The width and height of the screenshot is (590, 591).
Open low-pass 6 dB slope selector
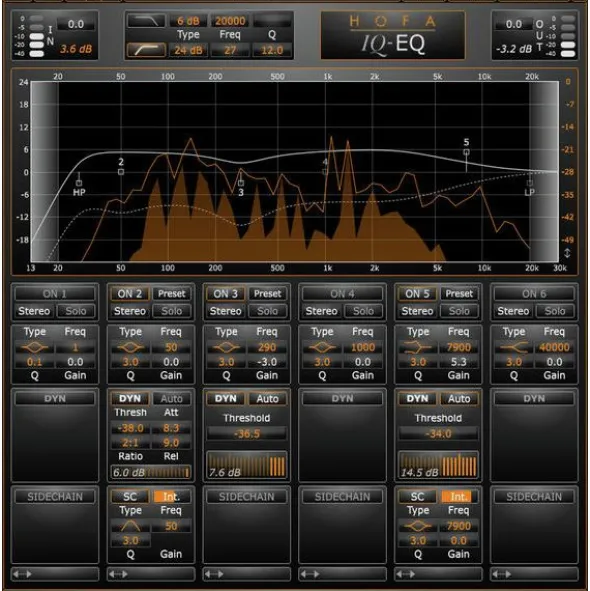pyautogui.click(x=188, y=21)
